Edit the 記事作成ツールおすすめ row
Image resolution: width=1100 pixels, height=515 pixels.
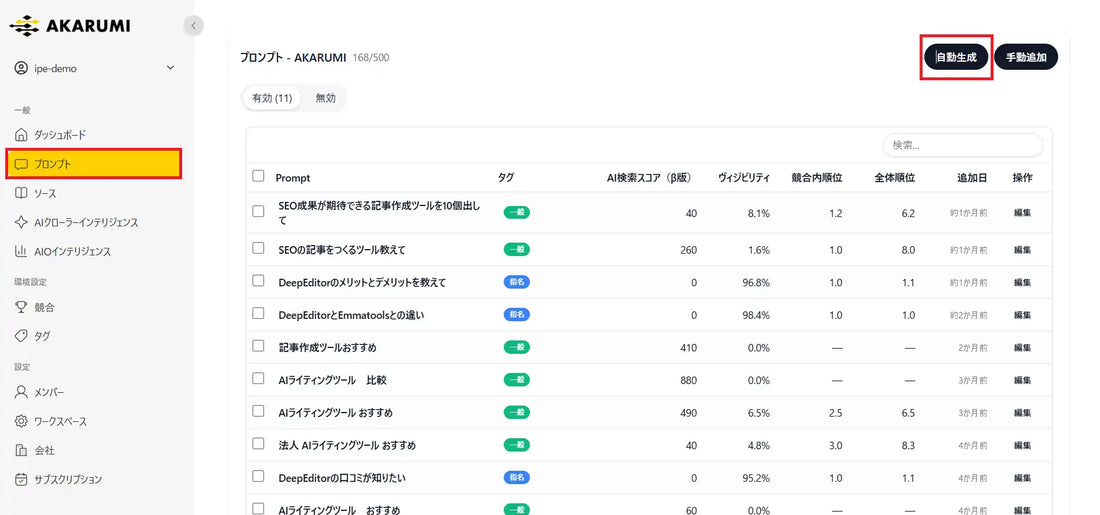tap(1022, 348)
